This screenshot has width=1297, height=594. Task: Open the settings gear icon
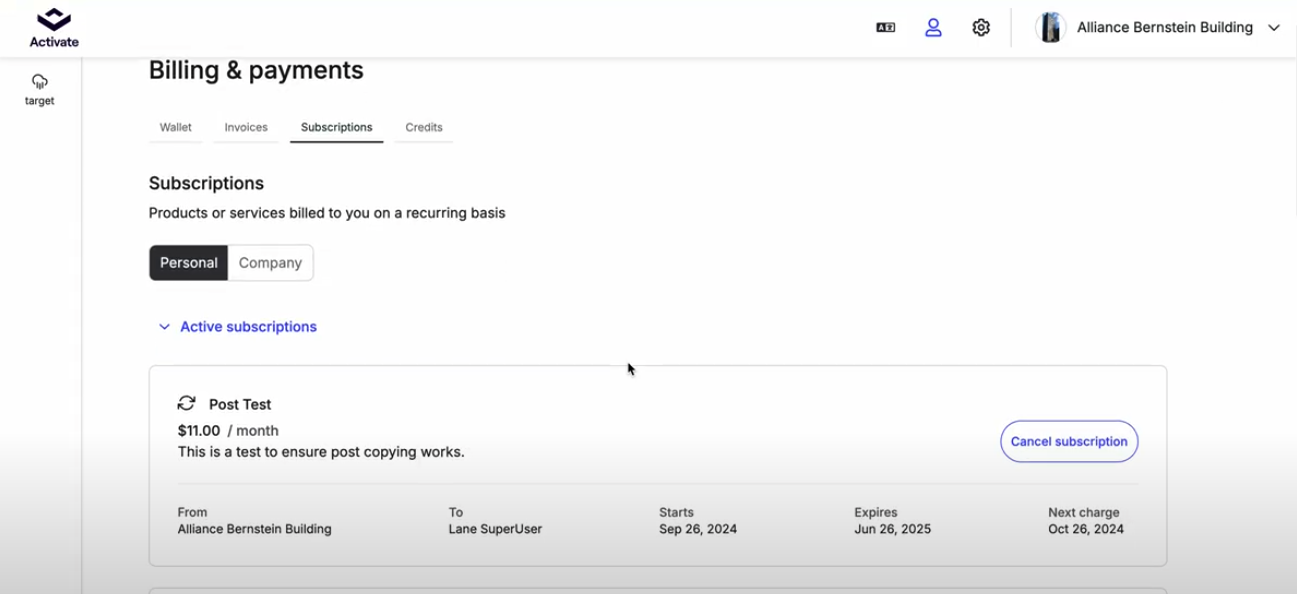click(x=981, y=28)
